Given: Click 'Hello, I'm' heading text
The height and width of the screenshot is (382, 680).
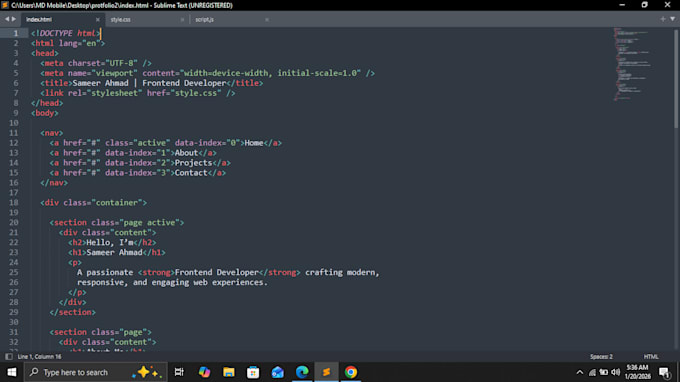Looking at the screenshot, I should click(110, 242).
